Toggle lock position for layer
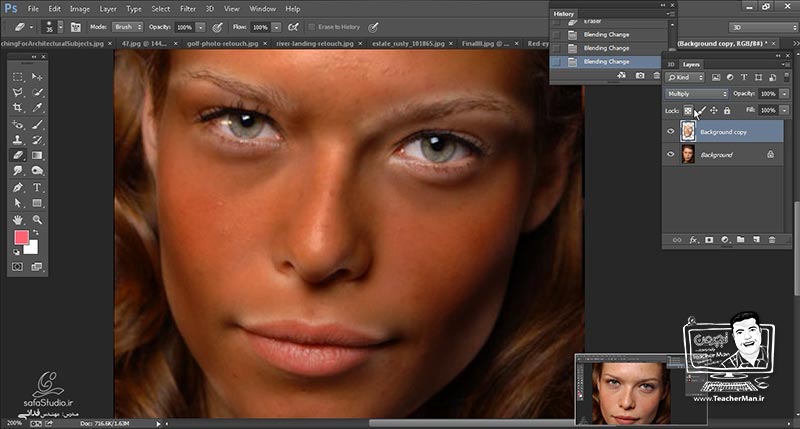 coord(714,110)
